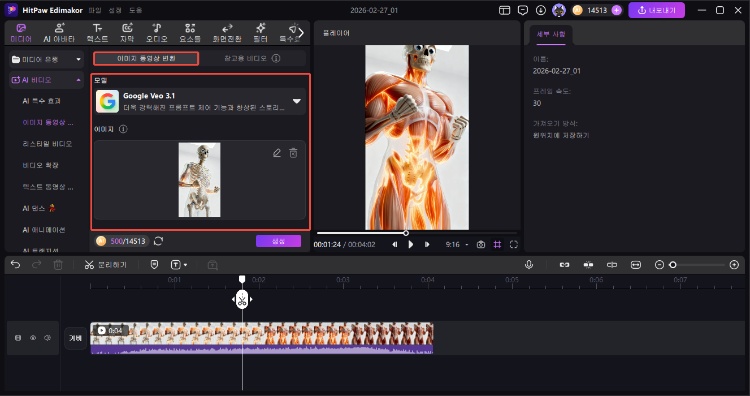750x396 pixels.
Task: Open the Google Veo 3.1 model dropdown
Action: [x=200, y=101]
